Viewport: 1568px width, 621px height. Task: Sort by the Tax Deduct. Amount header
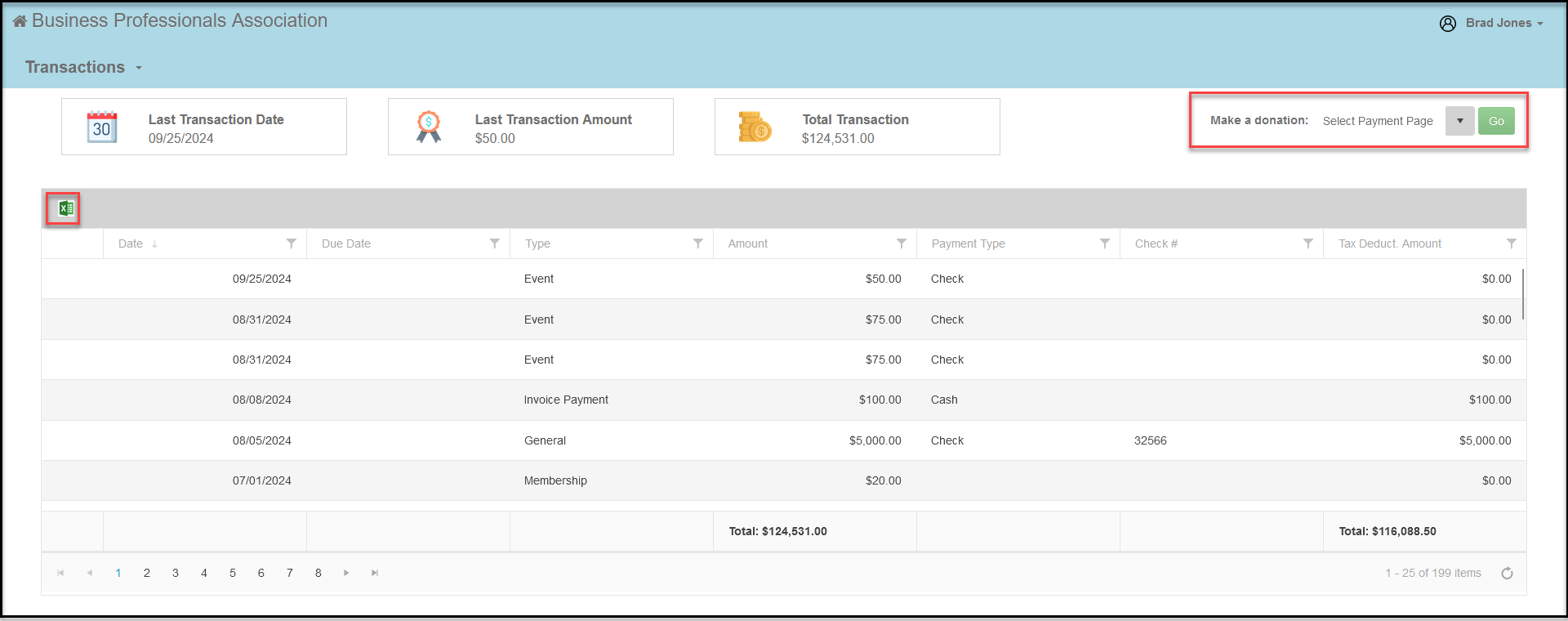pos(1390,243)
